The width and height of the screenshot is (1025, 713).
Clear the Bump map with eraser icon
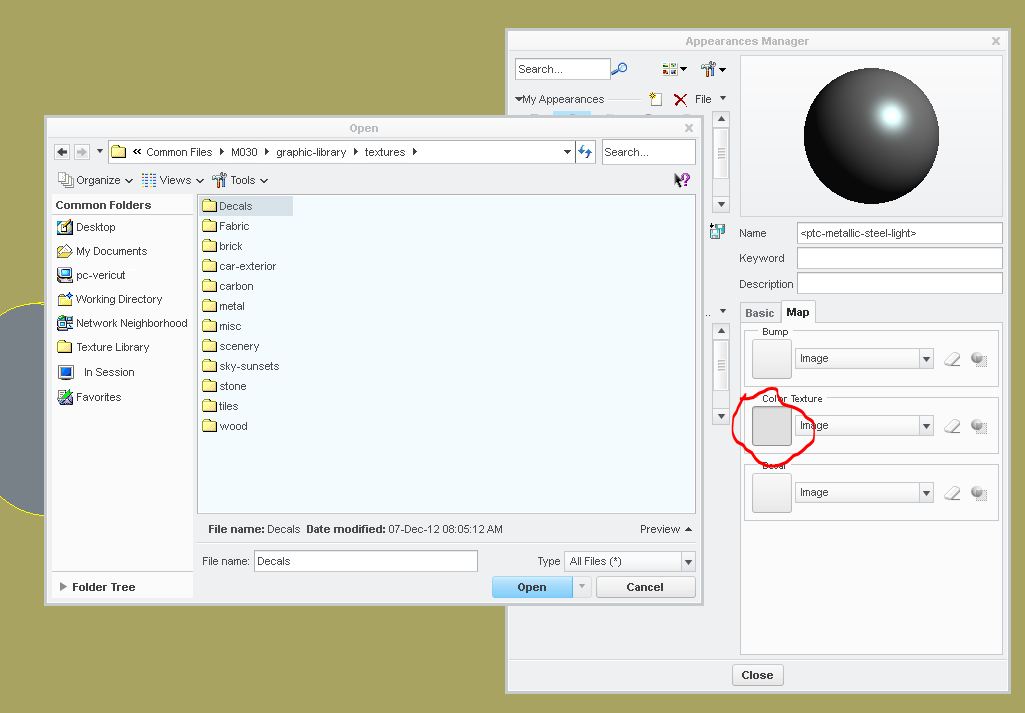pyautogui.click(x=952, y=359)
